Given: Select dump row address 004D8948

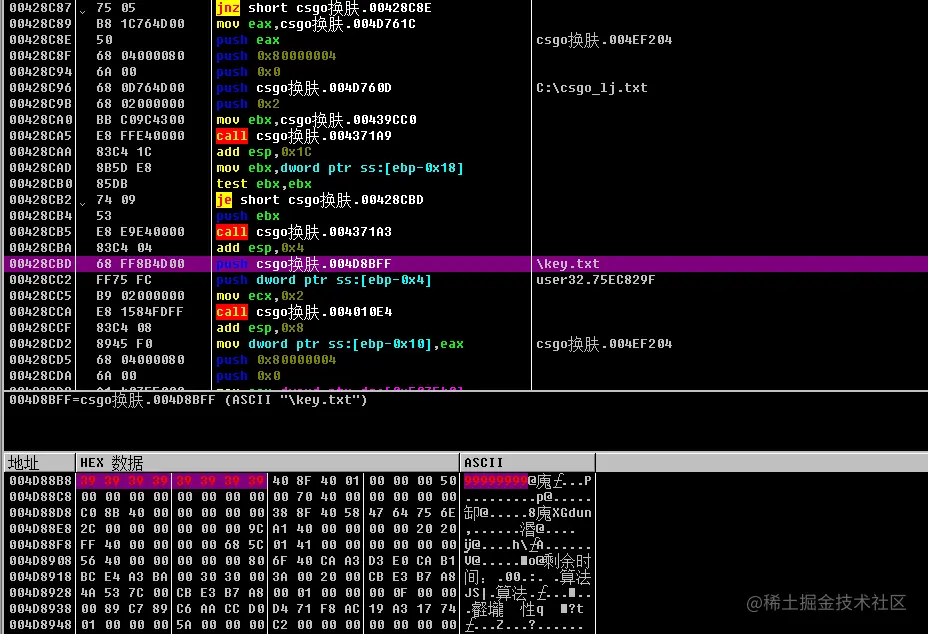Looking at the screenshot, I should click(x=40, y=625).
